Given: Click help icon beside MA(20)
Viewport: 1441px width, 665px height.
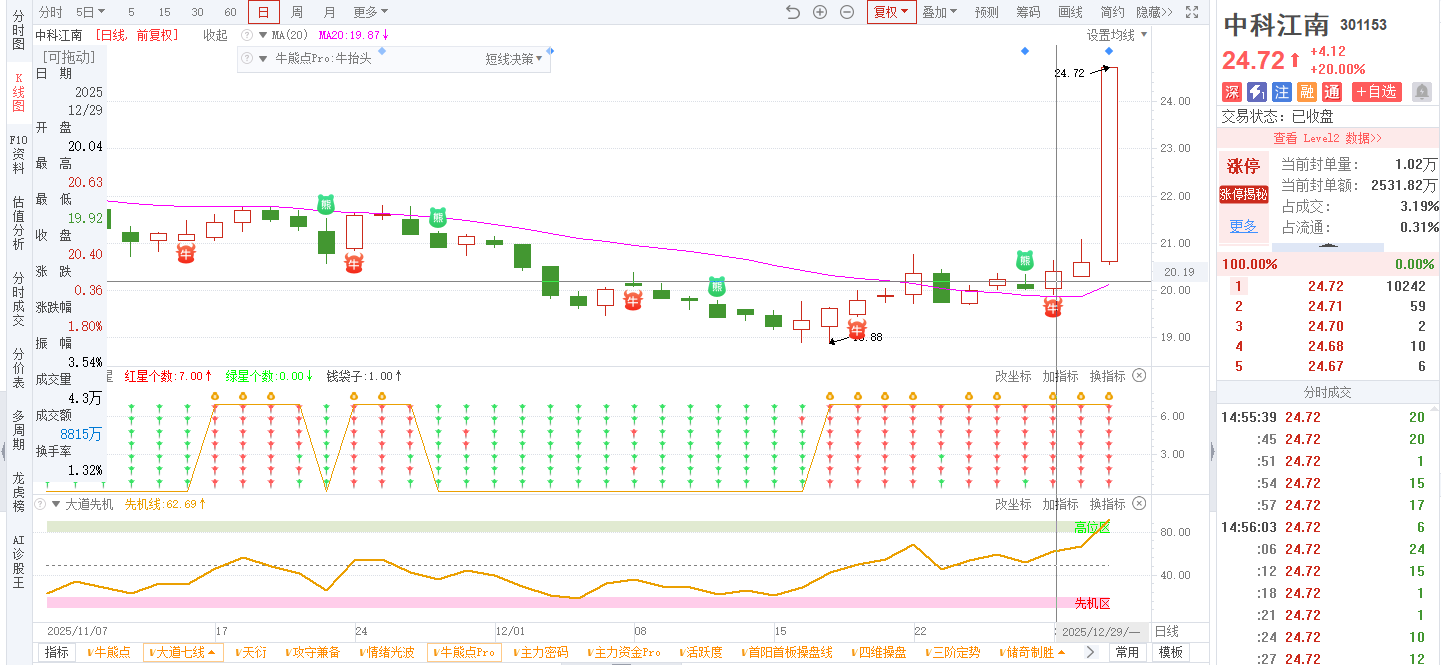Looking at the screenshot, I should click(246, 34).
